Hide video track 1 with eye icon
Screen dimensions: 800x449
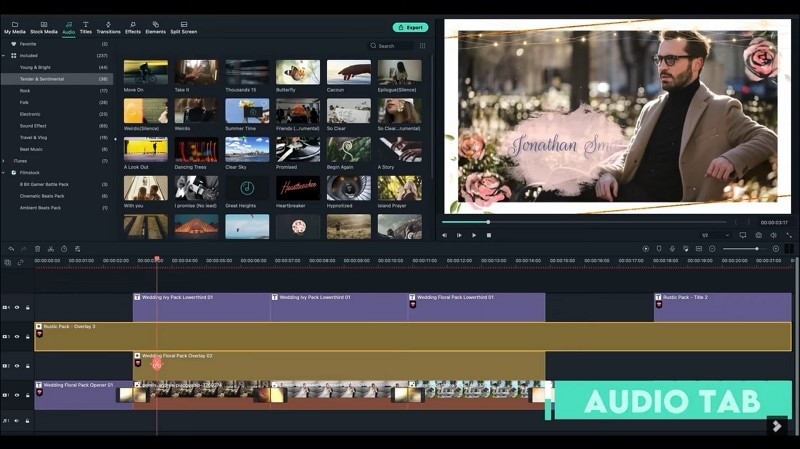tap(17, 395)
